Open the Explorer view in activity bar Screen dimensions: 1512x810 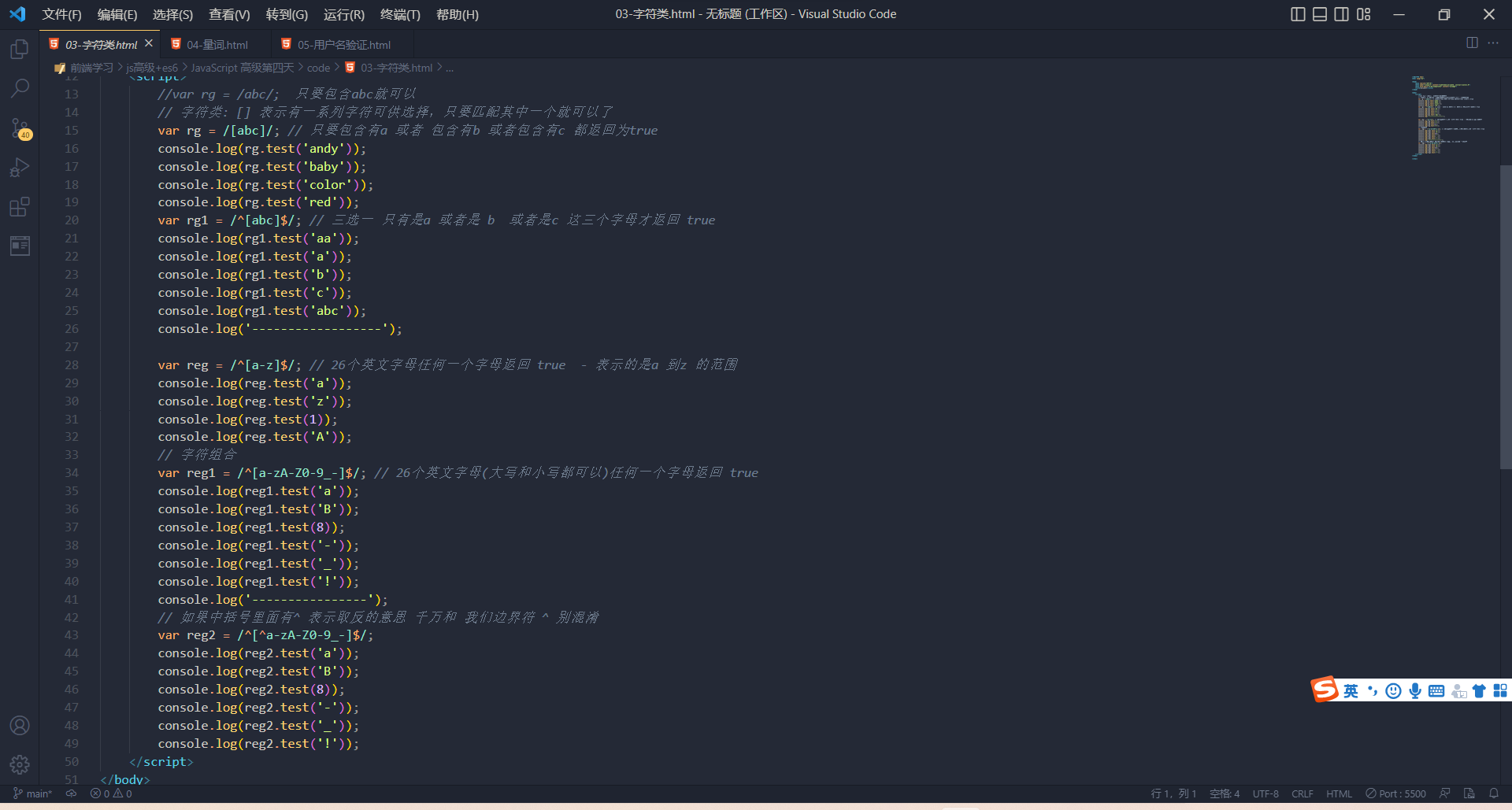(x=20, y=50)
